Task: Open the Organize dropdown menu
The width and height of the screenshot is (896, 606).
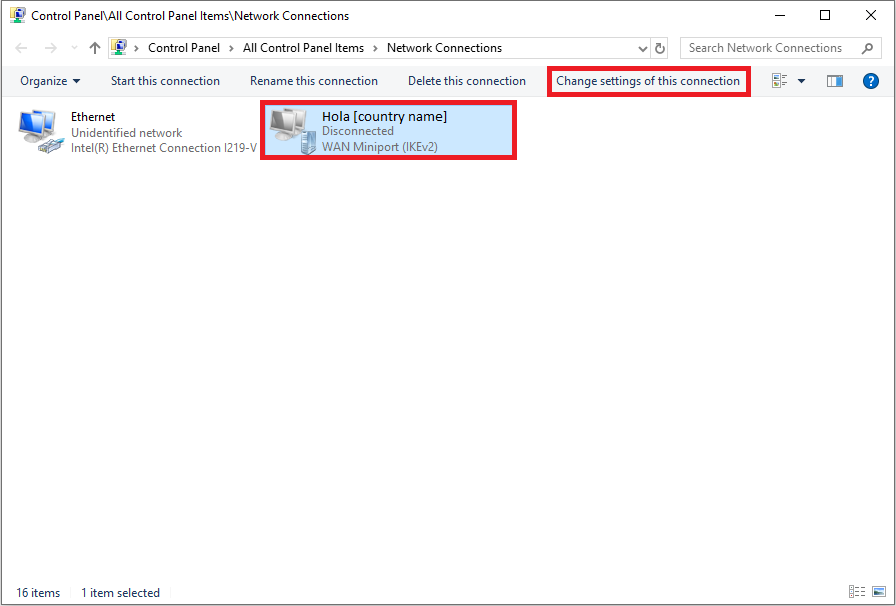Action: [50, 81]
